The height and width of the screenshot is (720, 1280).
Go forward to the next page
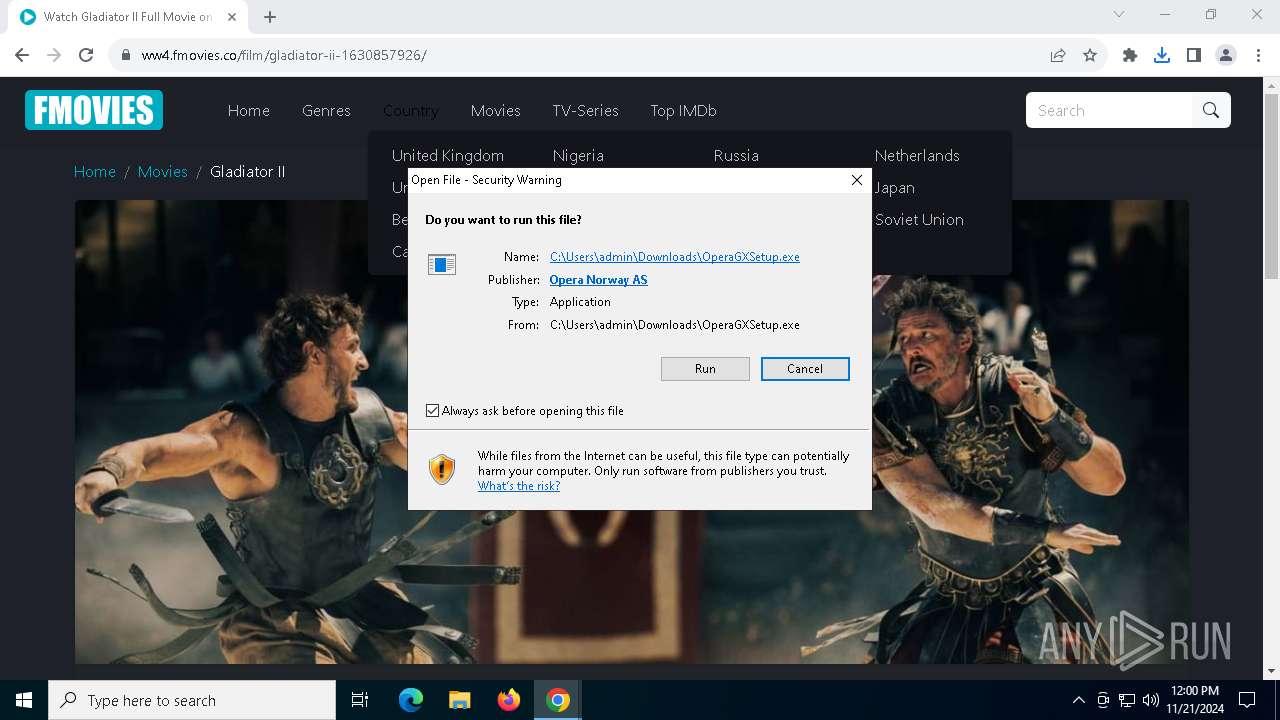click(54, 55)
